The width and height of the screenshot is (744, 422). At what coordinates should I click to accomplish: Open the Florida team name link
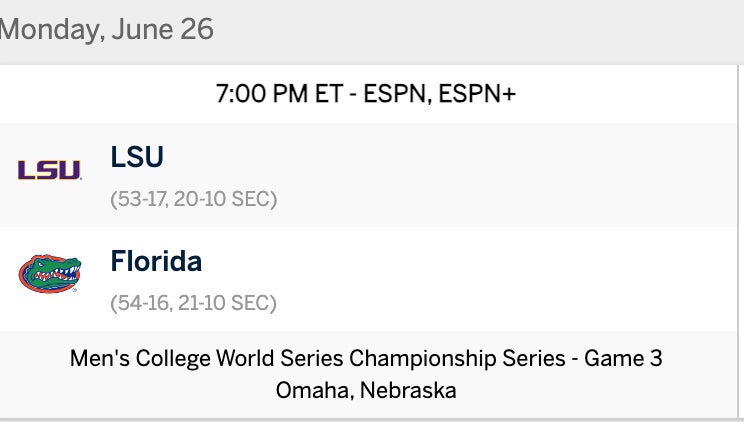(156, 261)
